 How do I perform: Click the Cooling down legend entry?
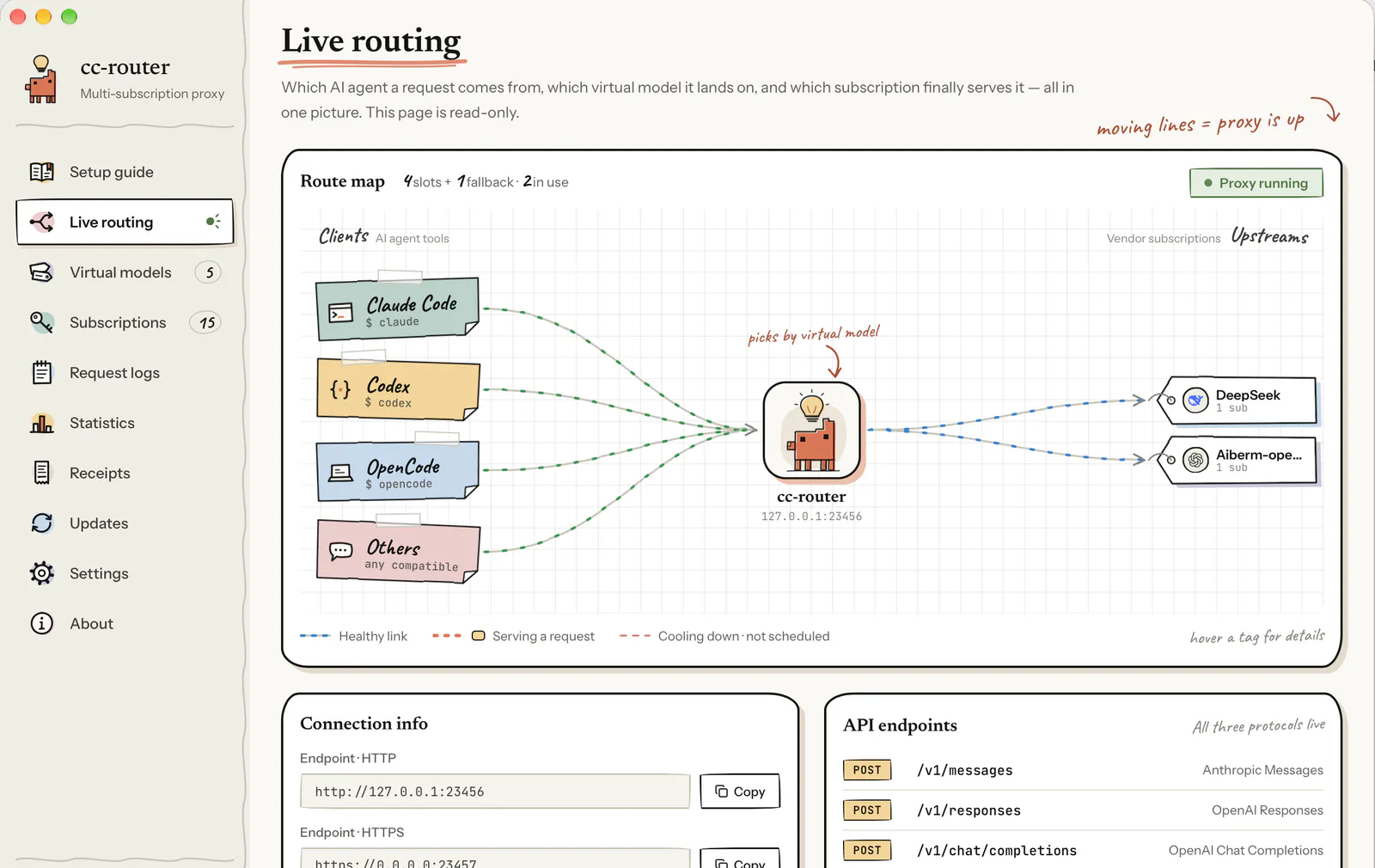click(x=724, y=636)
